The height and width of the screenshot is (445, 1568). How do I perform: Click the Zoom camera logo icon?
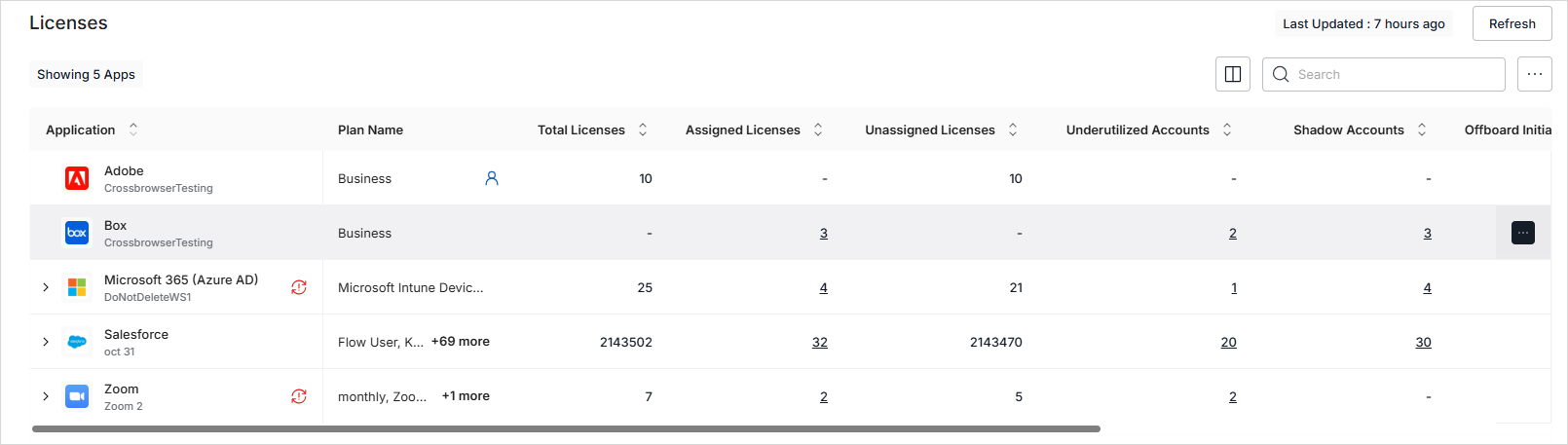click(x=77, y=396)
